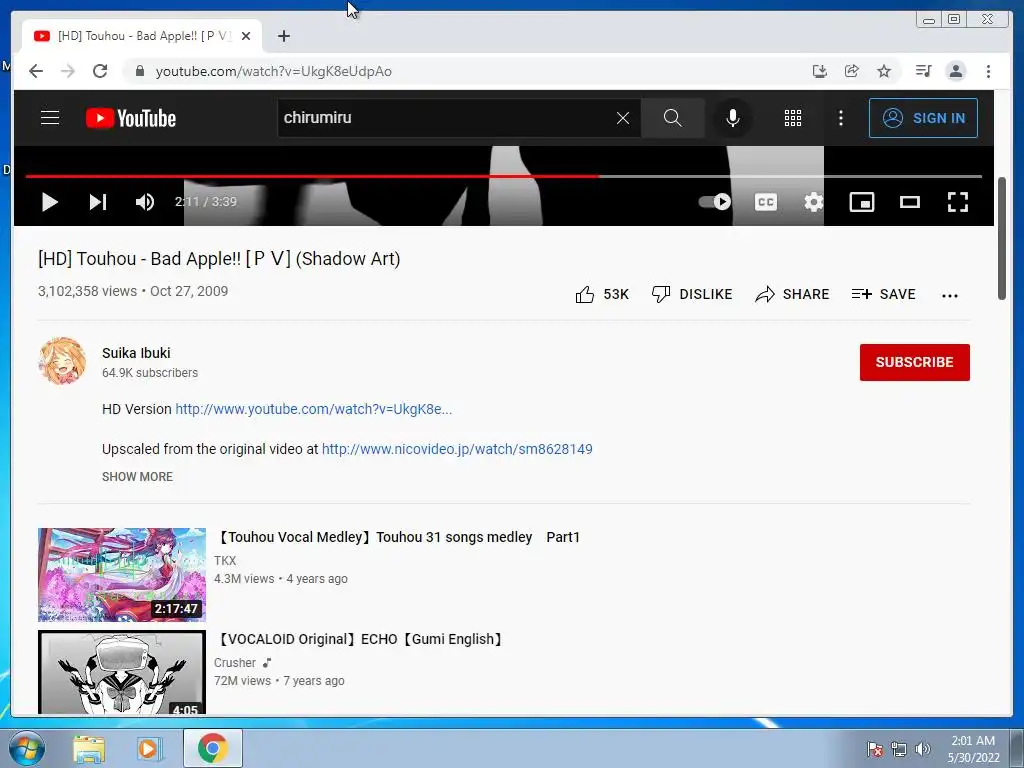1024x768 pixels.
Task: Open the video settings gear
Action: [814, 202]
